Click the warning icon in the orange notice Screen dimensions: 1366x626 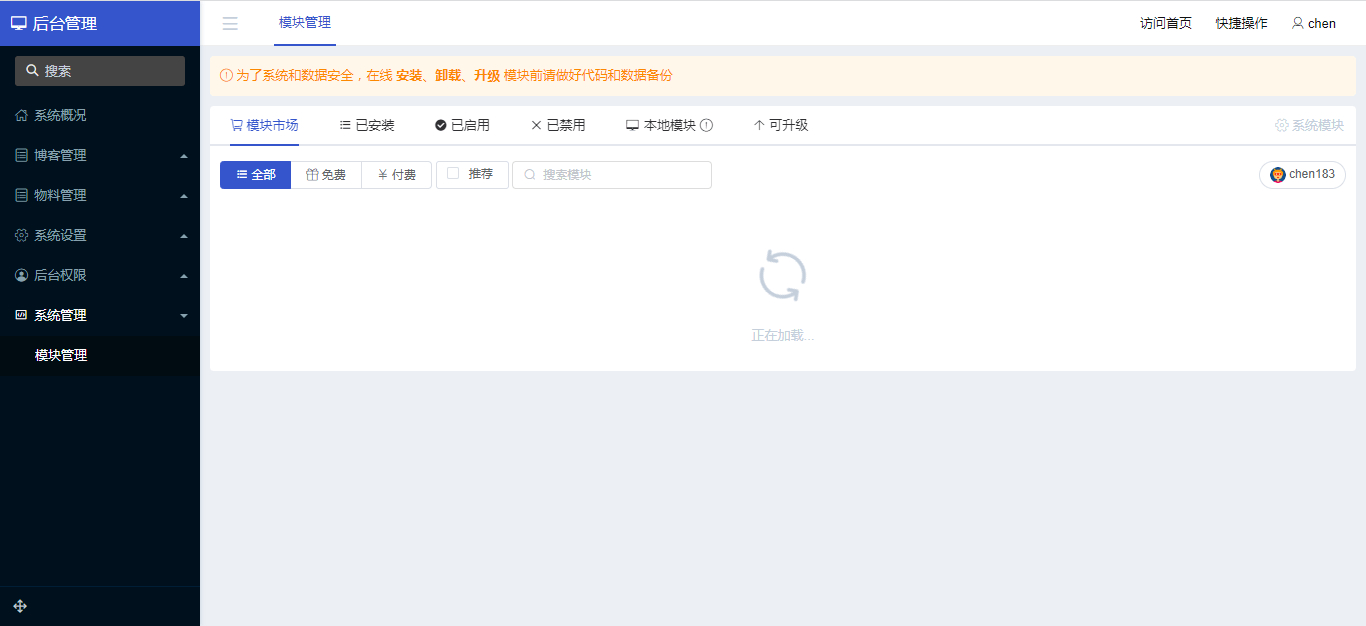[226, 75]
